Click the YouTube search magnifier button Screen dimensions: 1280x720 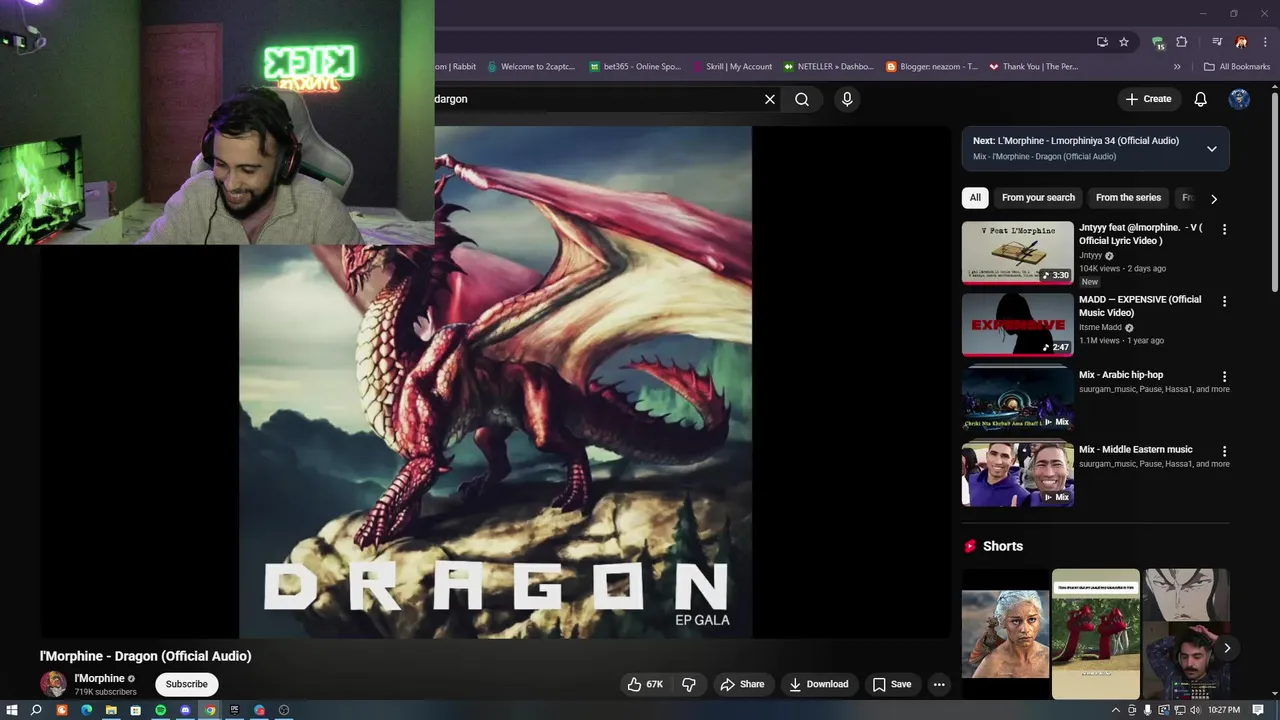[x=802, y=99]
